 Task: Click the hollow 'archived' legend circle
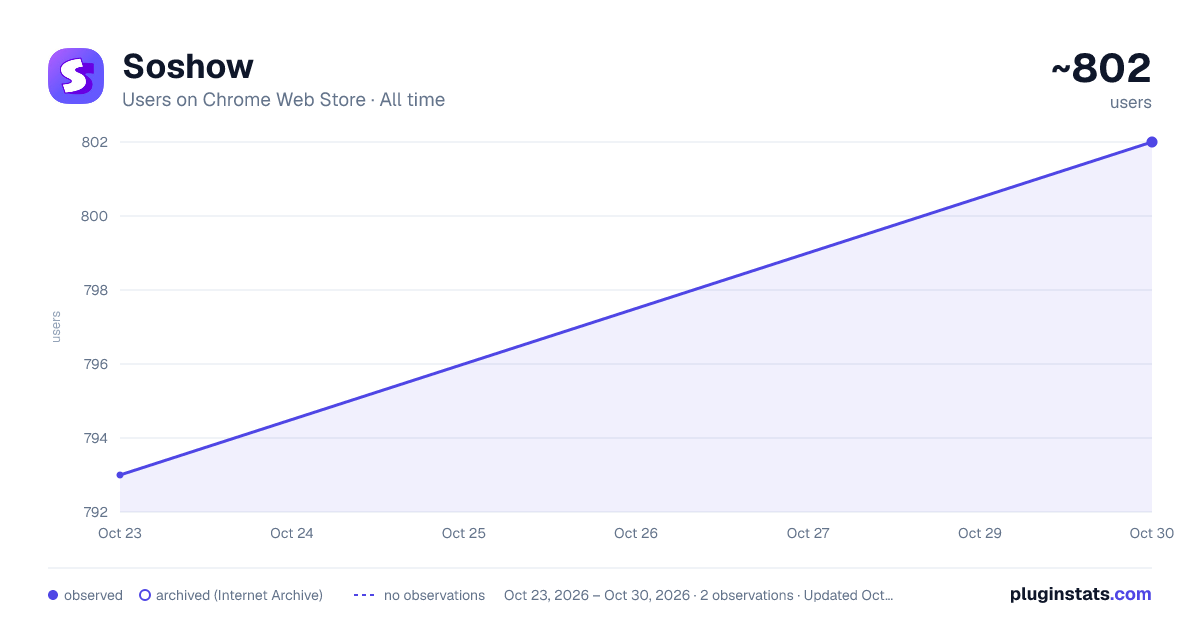(x=145, y=595)
